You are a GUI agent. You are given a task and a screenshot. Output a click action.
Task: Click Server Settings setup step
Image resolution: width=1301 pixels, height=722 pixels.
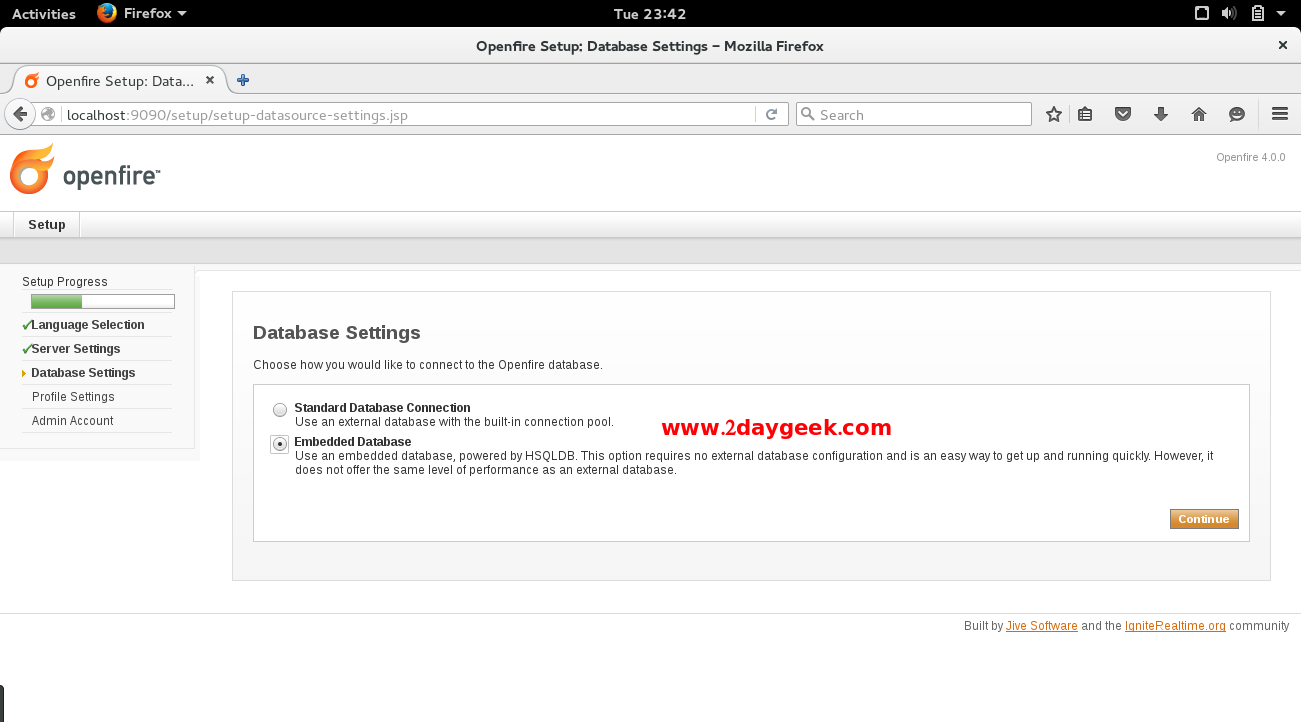(x=76, y=349)
